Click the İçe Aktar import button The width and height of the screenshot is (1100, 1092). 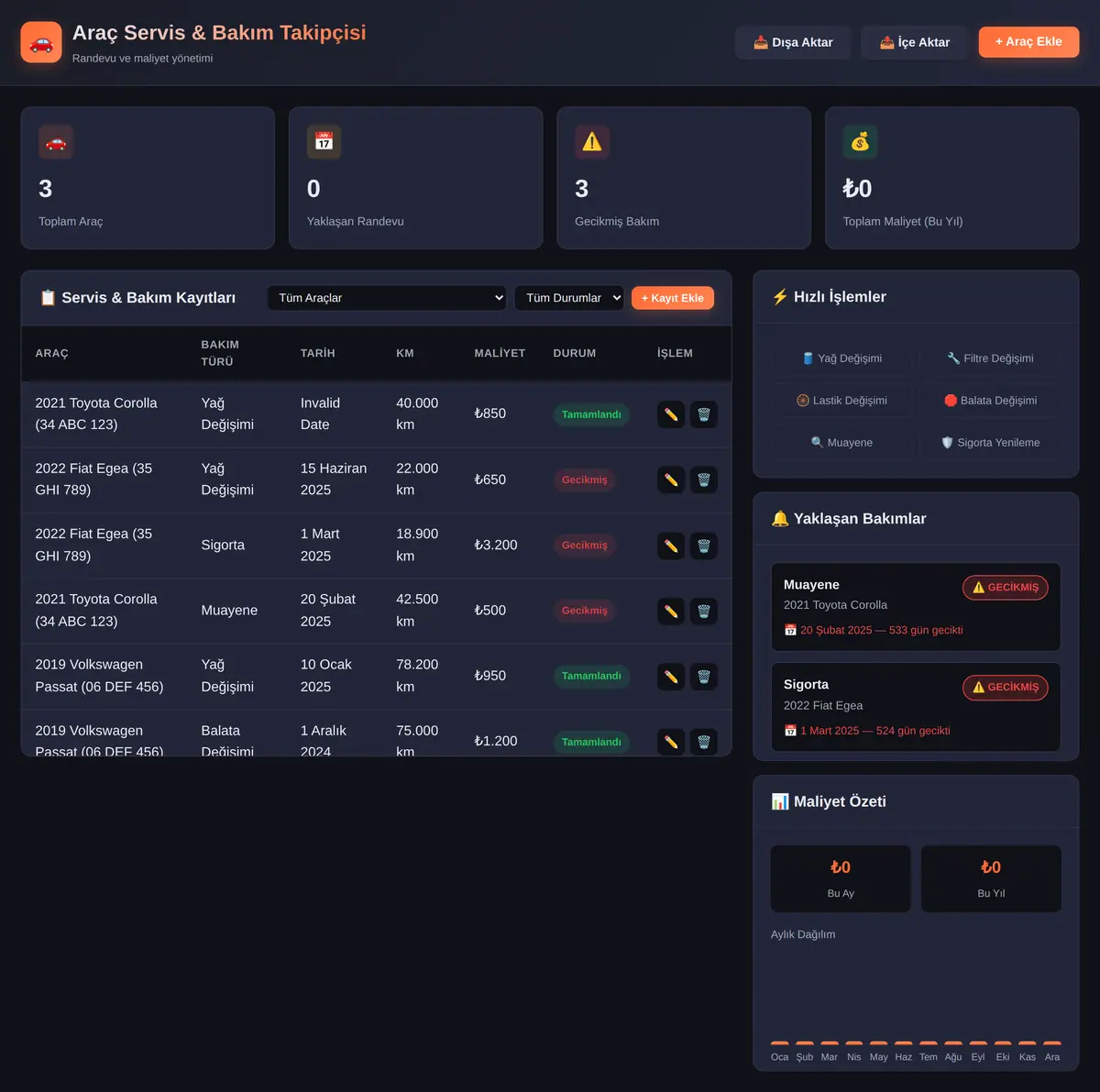(914, 42)
